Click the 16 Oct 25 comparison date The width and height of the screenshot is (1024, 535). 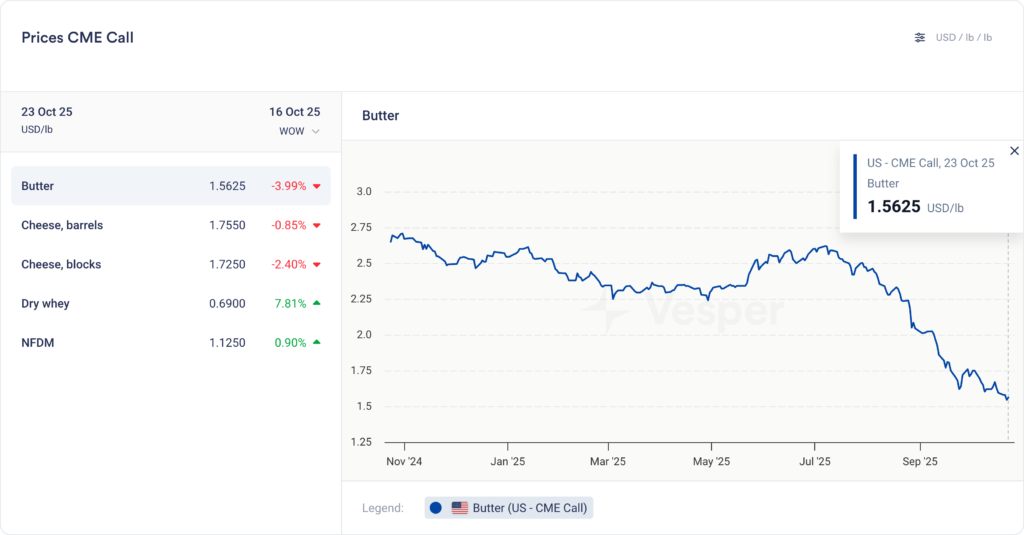(x=294, y=112)
